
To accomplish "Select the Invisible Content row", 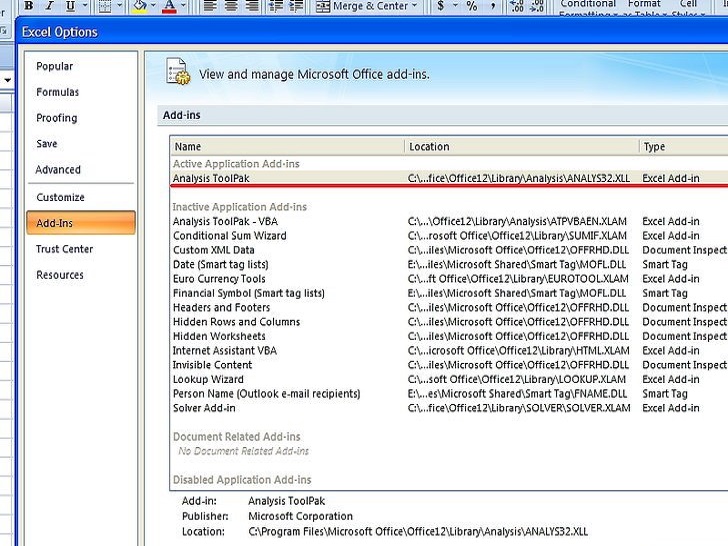I will (x=449, y=365).
